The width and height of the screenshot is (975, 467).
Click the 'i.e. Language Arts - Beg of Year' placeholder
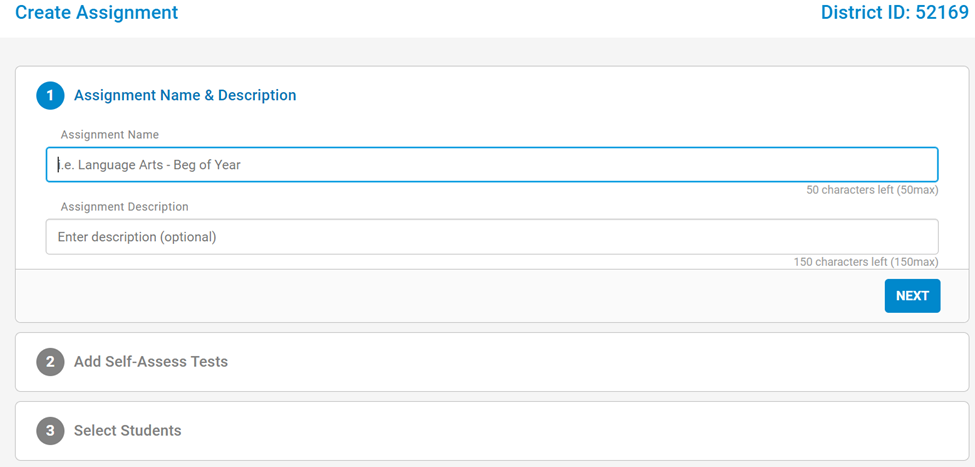point(150,165)
